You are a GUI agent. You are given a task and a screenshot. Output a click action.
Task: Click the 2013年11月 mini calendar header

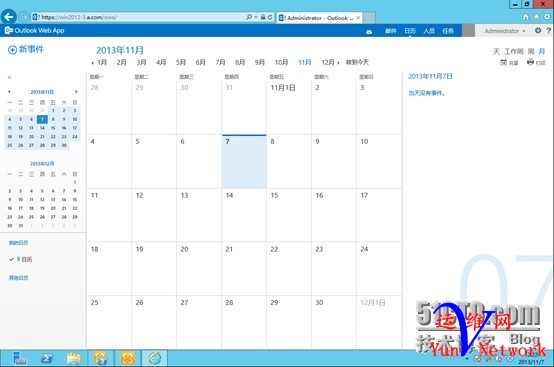click(42, 92)
